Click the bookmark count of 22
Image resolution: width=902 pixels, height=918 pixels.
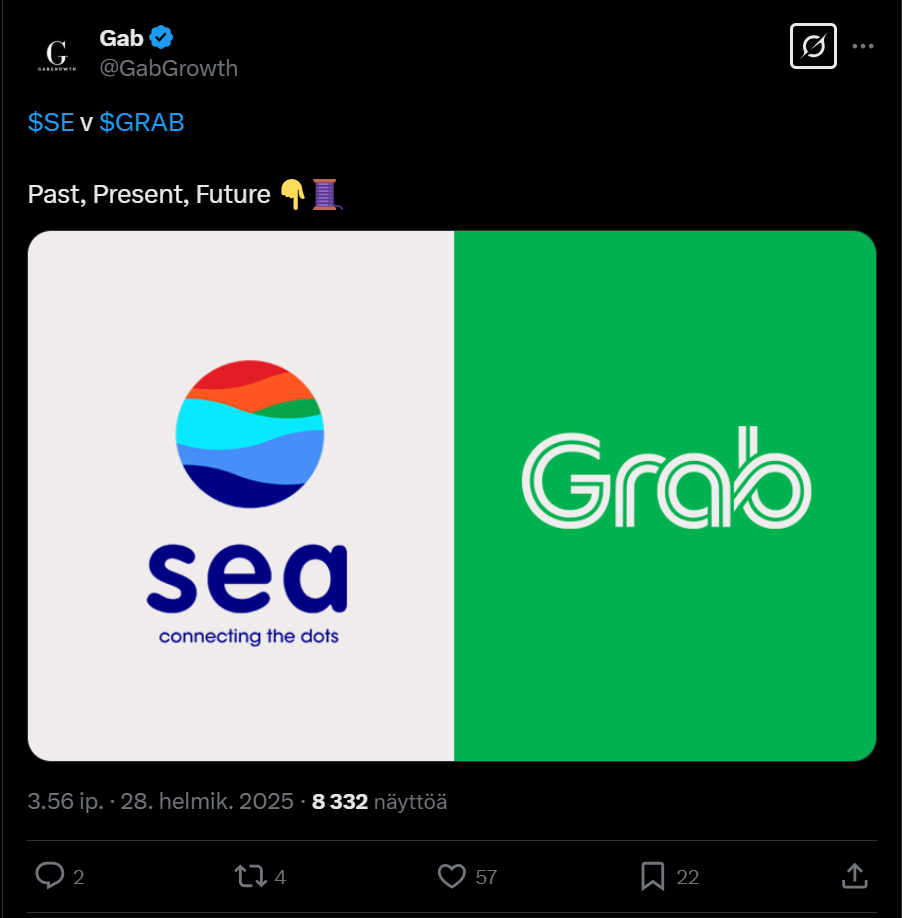click(687, 878)
